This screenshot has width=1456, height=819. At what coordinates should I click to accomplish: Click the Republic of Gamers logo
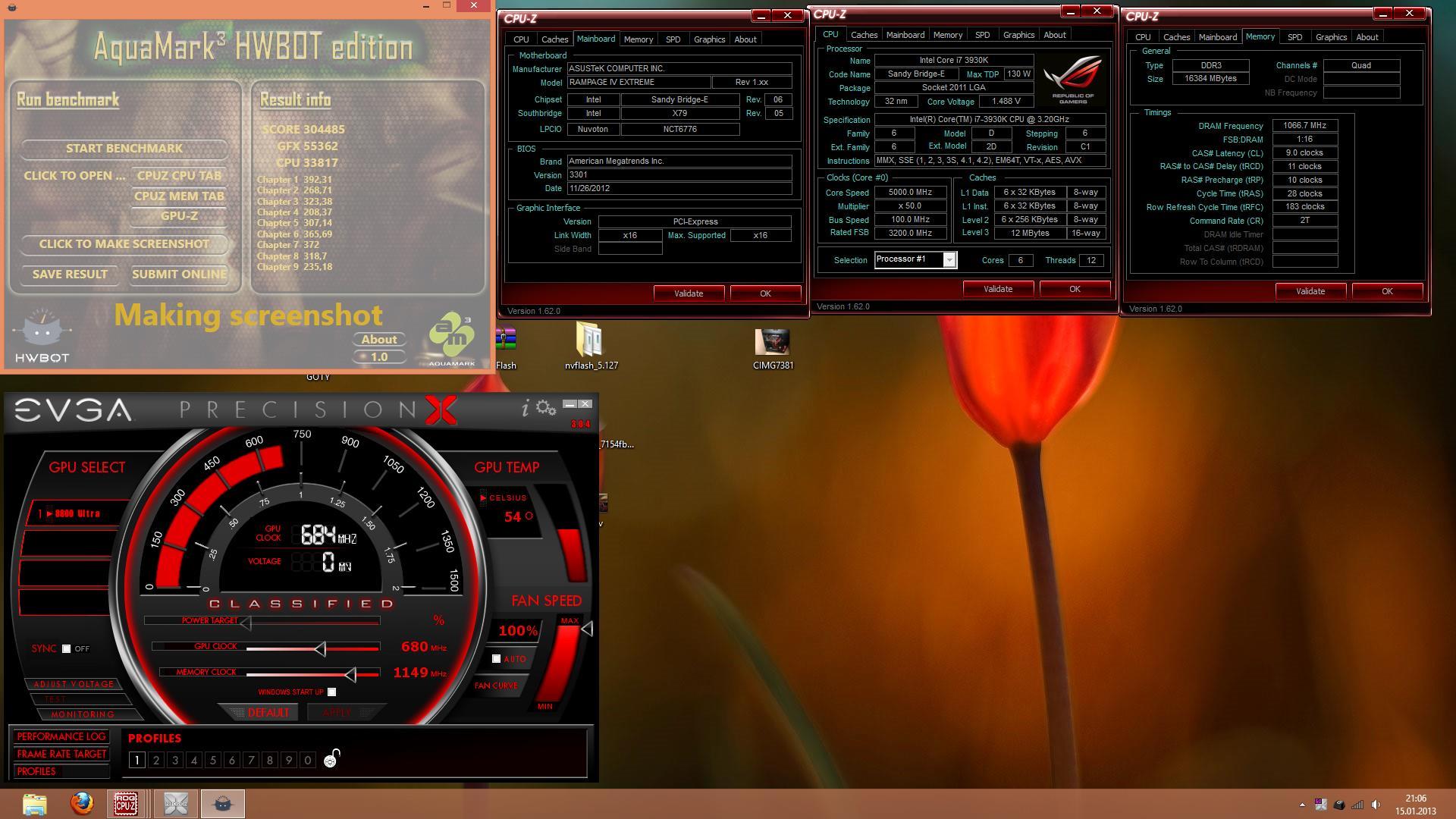[x=1072, y=80]
